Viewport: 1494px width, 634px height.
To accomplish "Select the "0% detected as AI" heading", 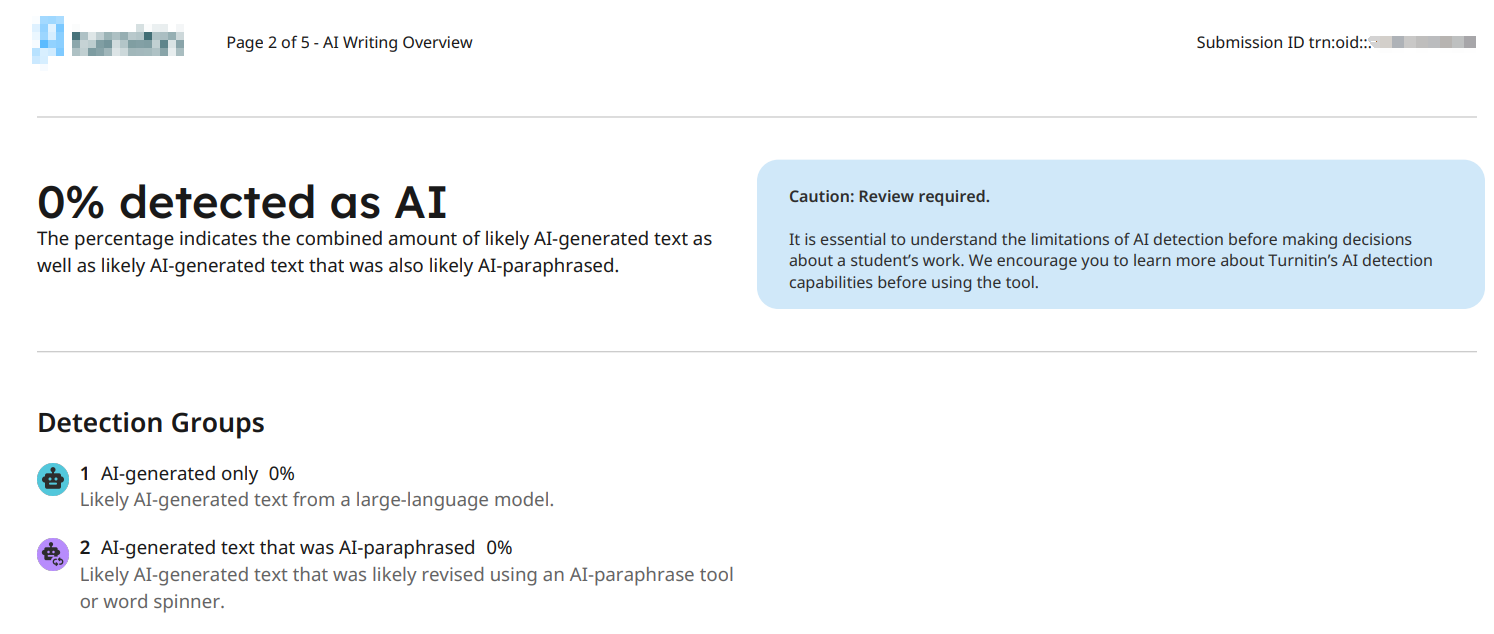I will tap(241, 202).
